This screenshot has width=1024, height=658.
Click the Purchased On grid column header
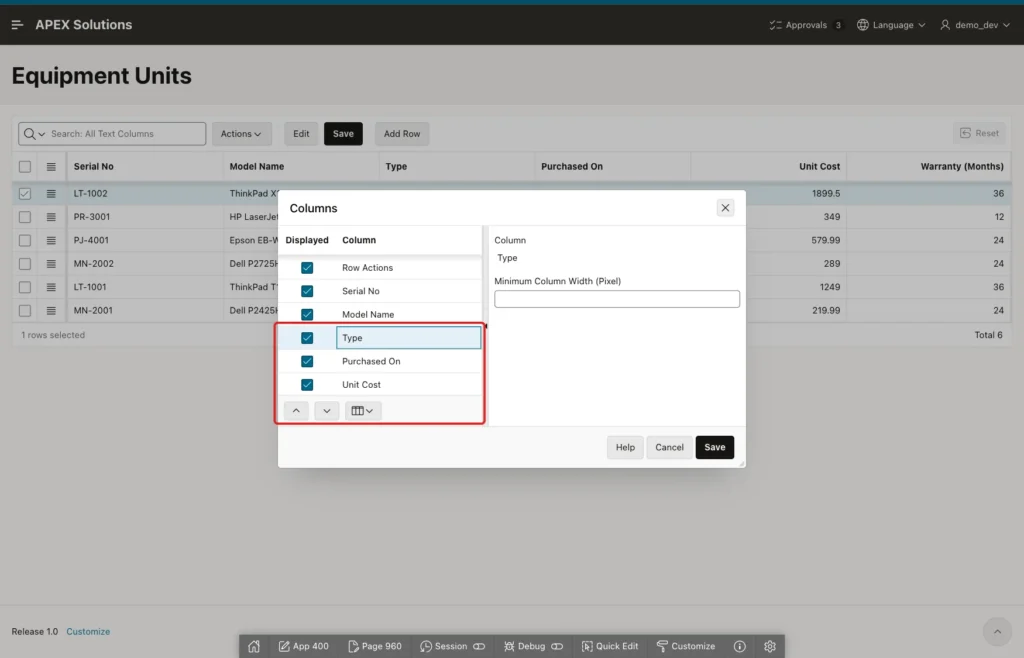click(612, 166)
